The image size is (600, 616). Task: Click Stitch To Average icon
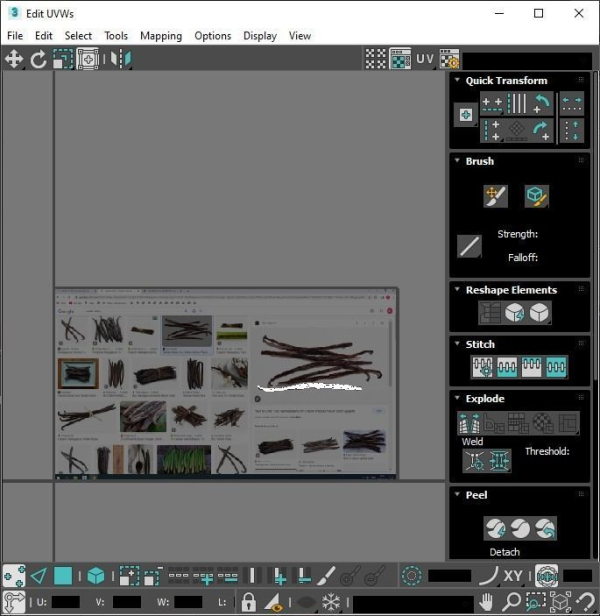(507, 367)
